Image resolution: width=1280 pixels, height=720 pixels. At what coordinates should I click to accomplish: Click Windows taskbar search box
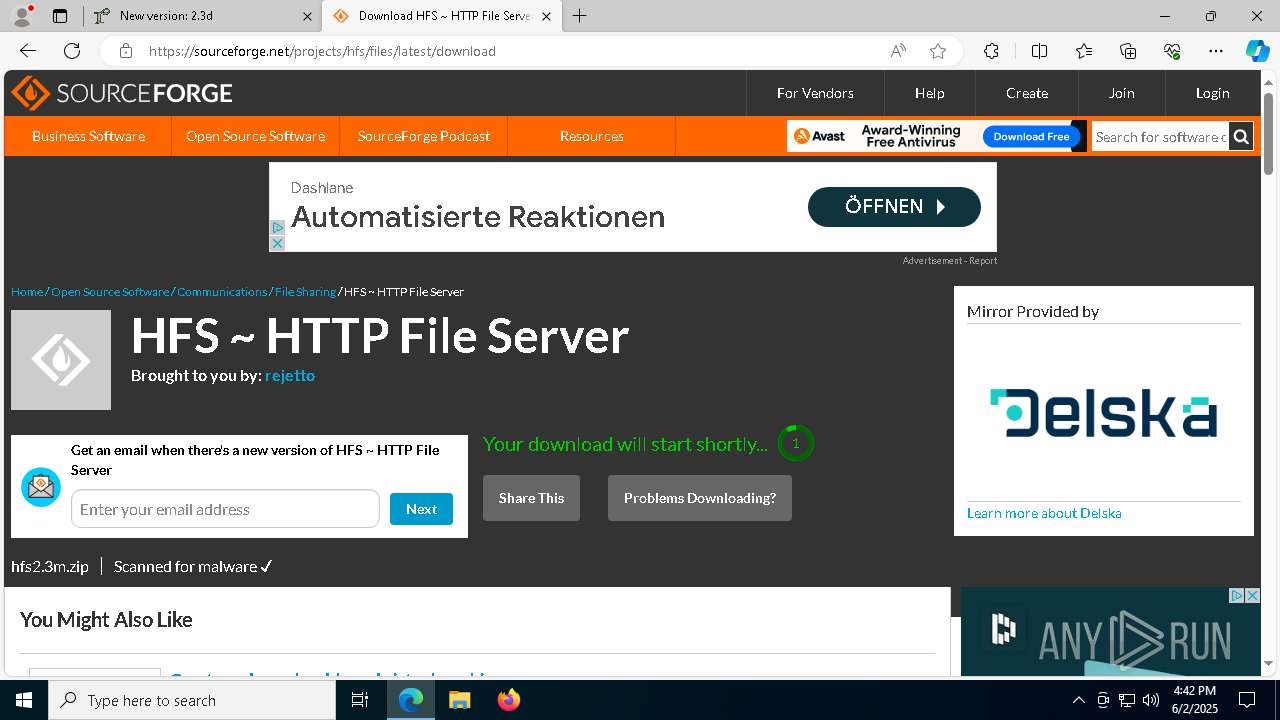pos(192,700)
